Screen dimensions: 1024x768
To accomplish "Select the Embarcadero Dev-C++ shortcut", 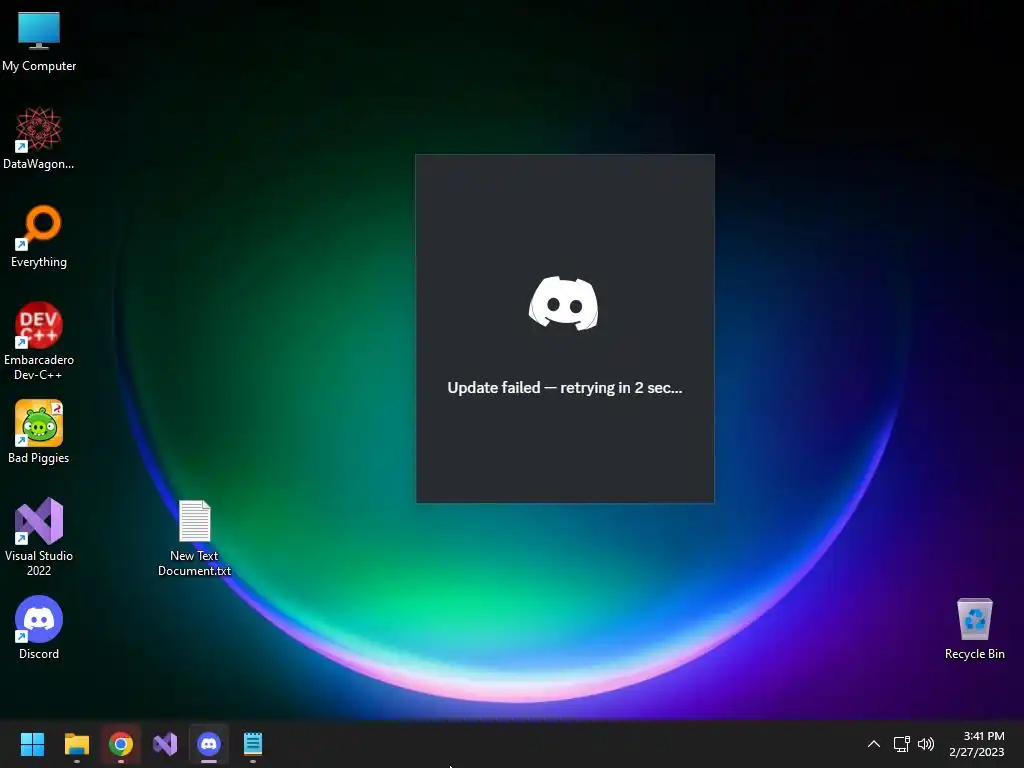I will [x=39, y=341].
